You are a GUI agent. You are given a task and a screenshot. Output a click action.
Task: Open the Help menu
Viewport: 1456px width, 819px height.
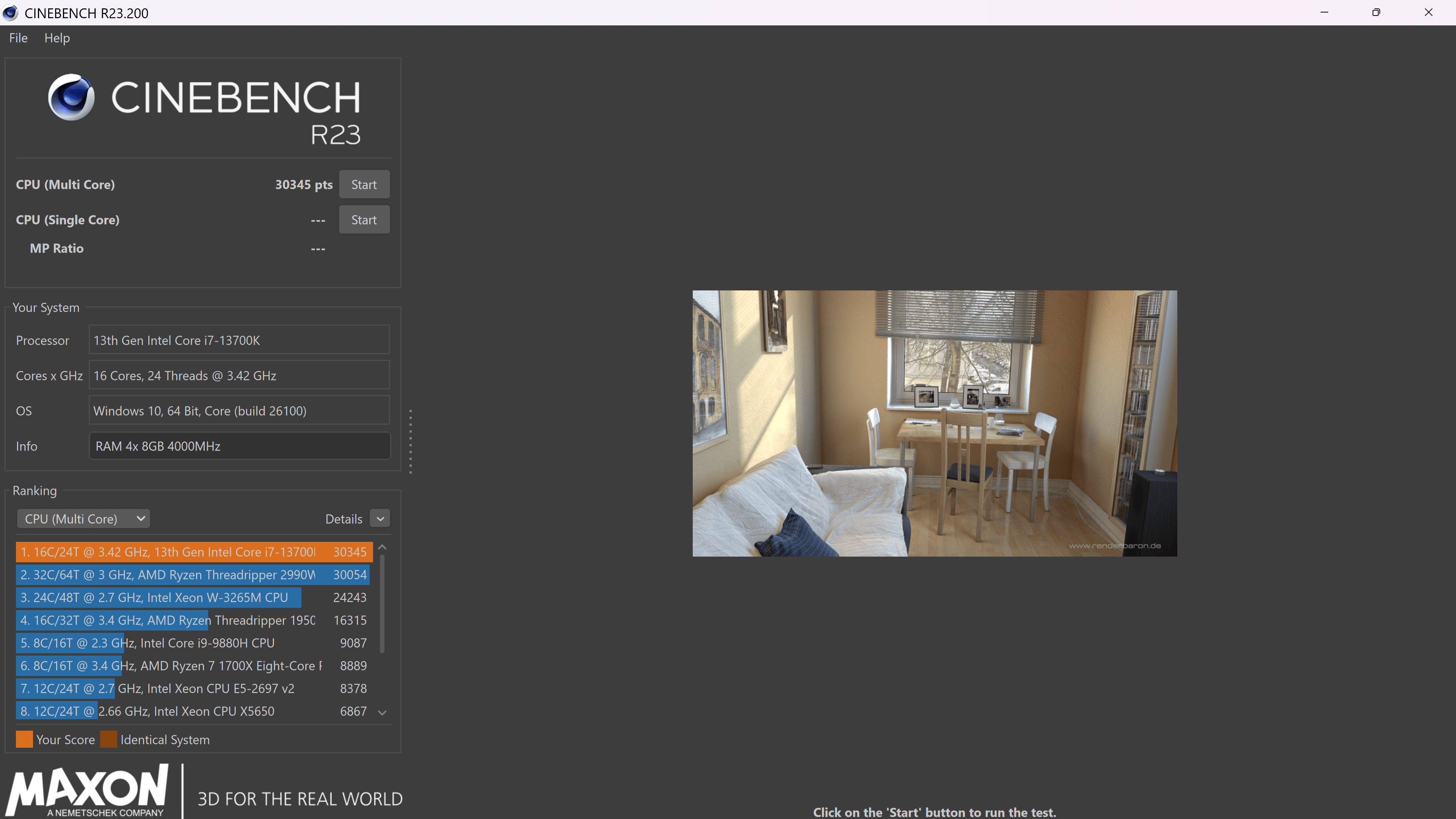point(57,38)
